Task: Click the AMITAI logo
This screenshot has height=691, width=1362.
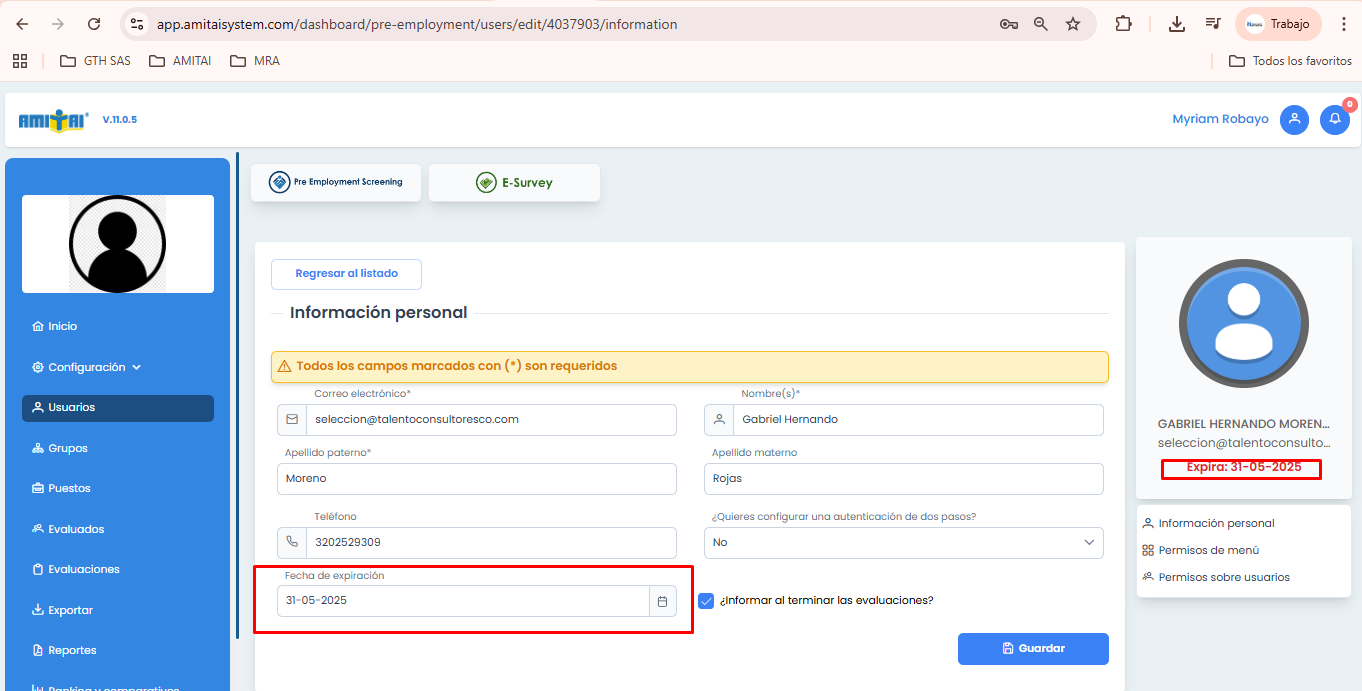Action: point(54,120)
